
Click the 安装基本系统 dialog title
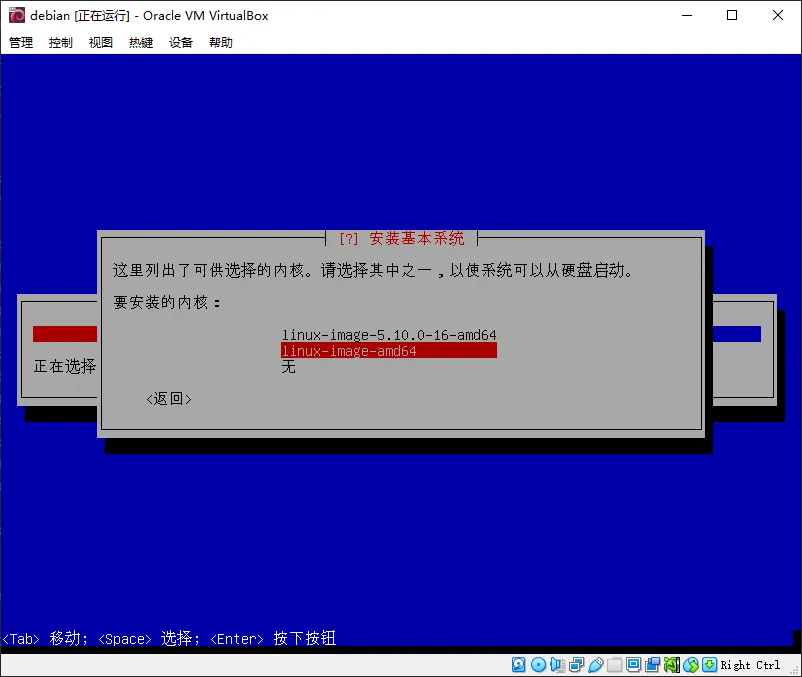pos(417,238)
